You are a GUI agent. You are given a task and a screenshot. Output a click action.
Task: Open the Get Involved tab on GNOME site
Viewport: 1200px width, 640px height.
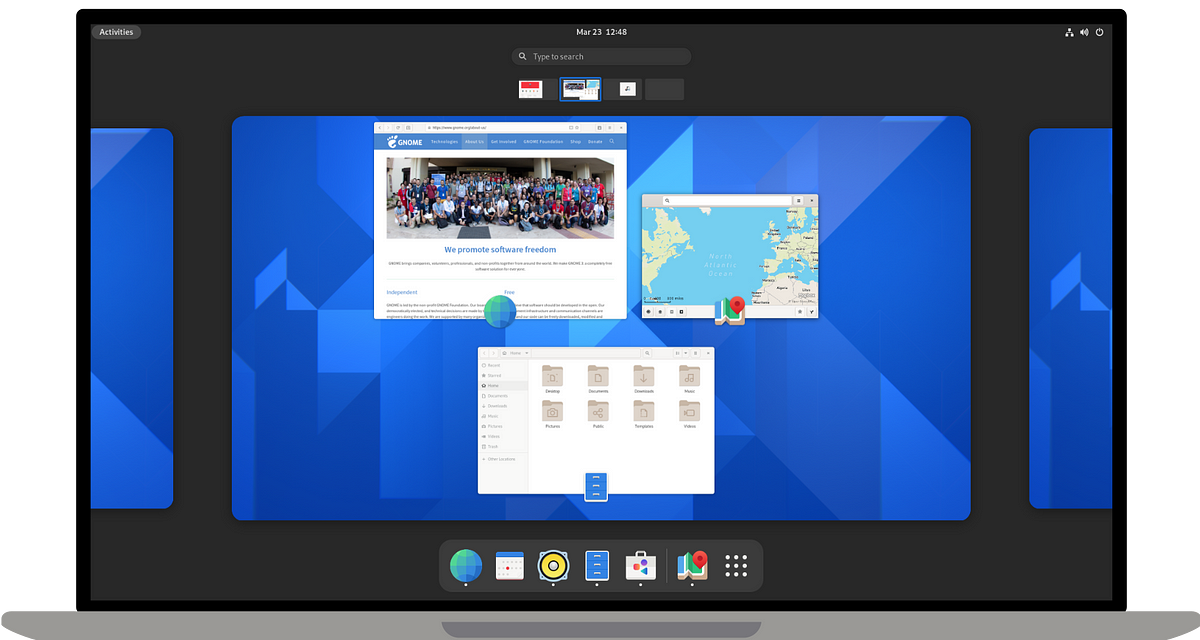tap(503, 142)
